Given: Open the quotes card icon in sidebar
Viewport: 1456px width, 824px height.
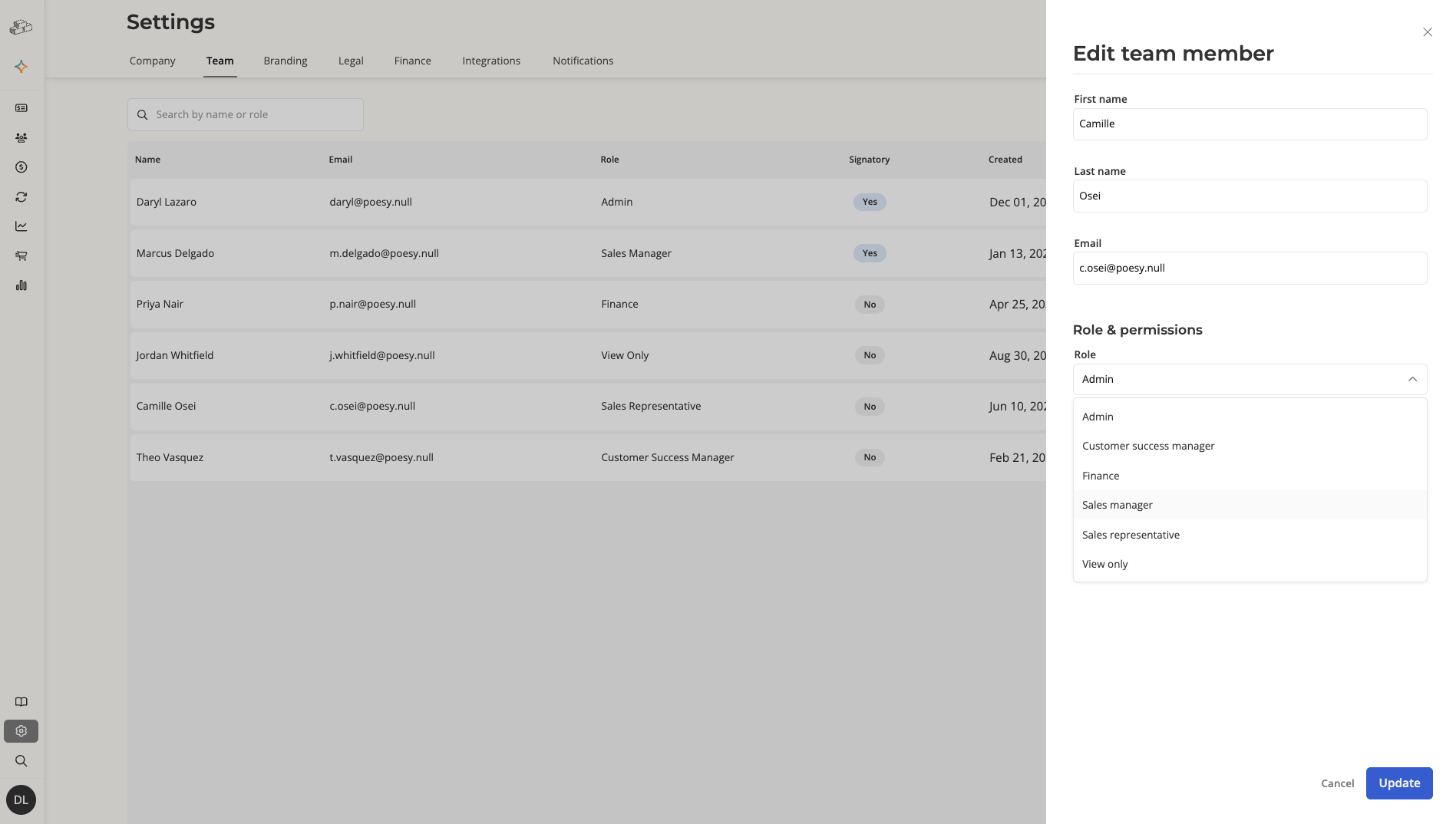Looking at the screenshot, I should (x=21, y=108).
